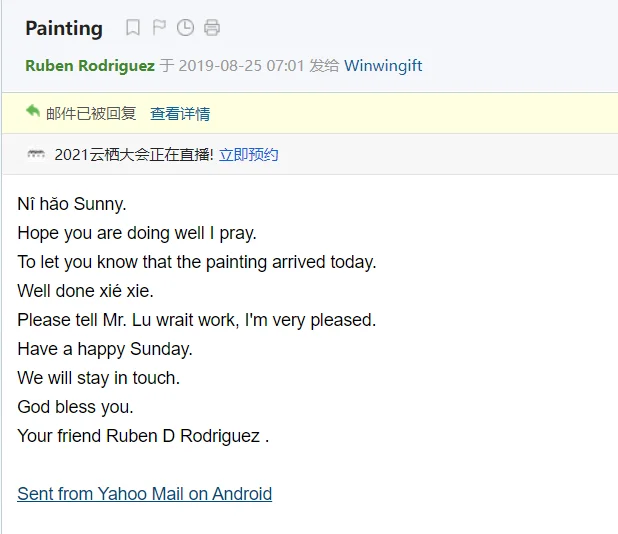This screenshot has width=618, height=534.
Task: Open 查看详情 to view reply details
Action: pyautogui.click(x=180, y=114)
